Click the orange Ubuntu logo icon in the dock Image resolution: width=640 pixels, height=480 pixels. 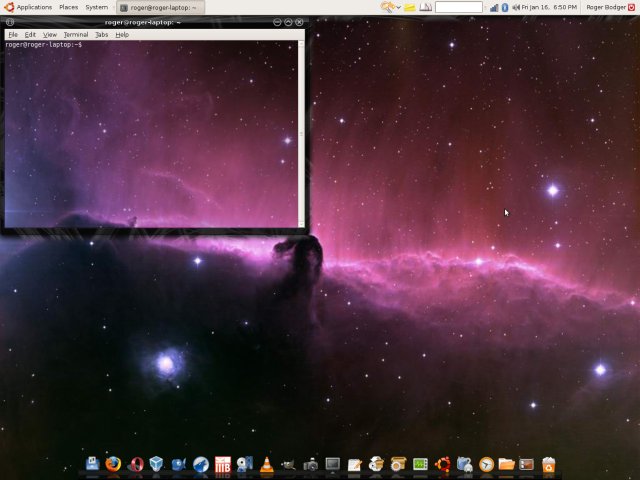pos(442,464)
